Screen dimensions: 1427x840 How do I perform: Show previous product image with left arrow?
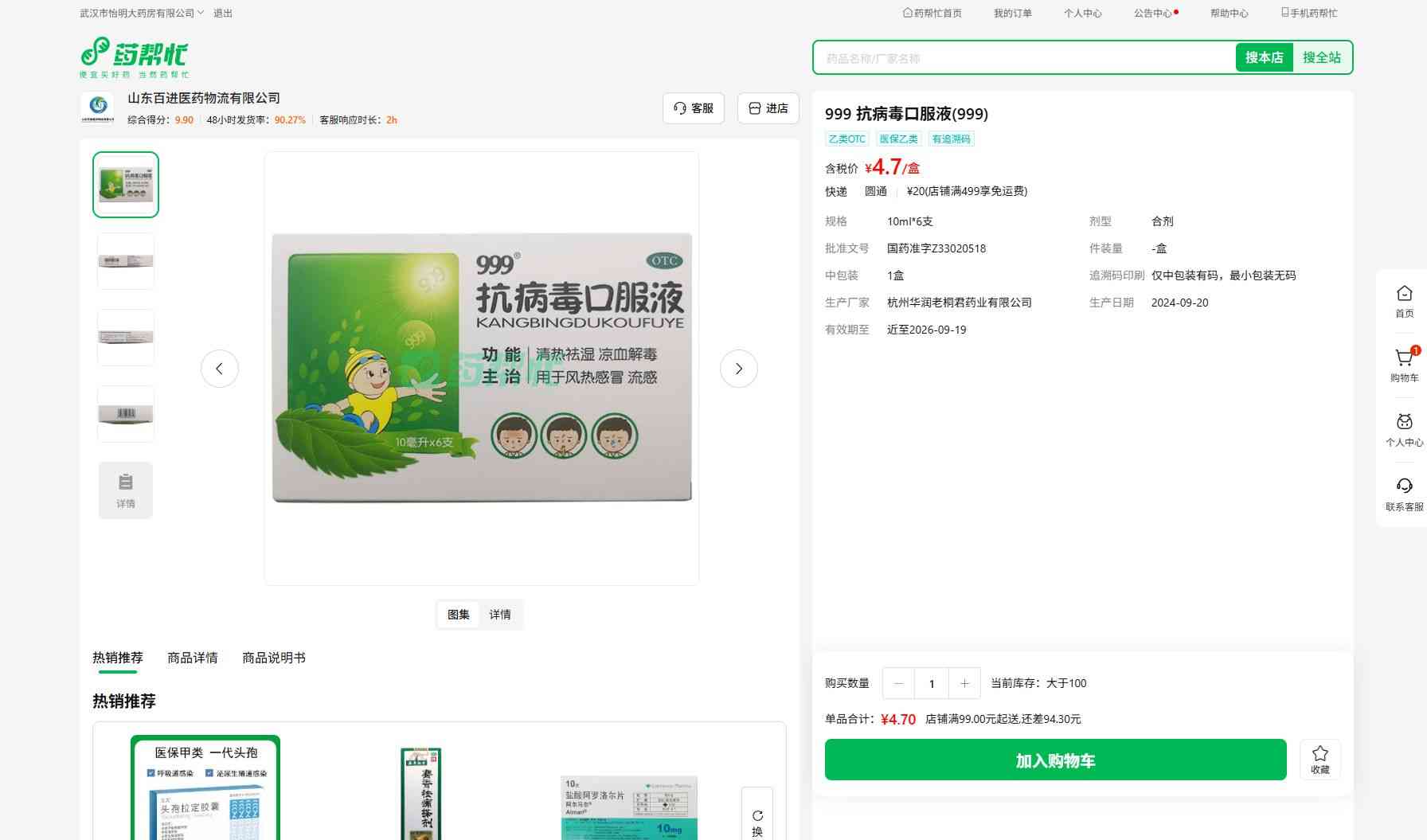click(220, 369)
